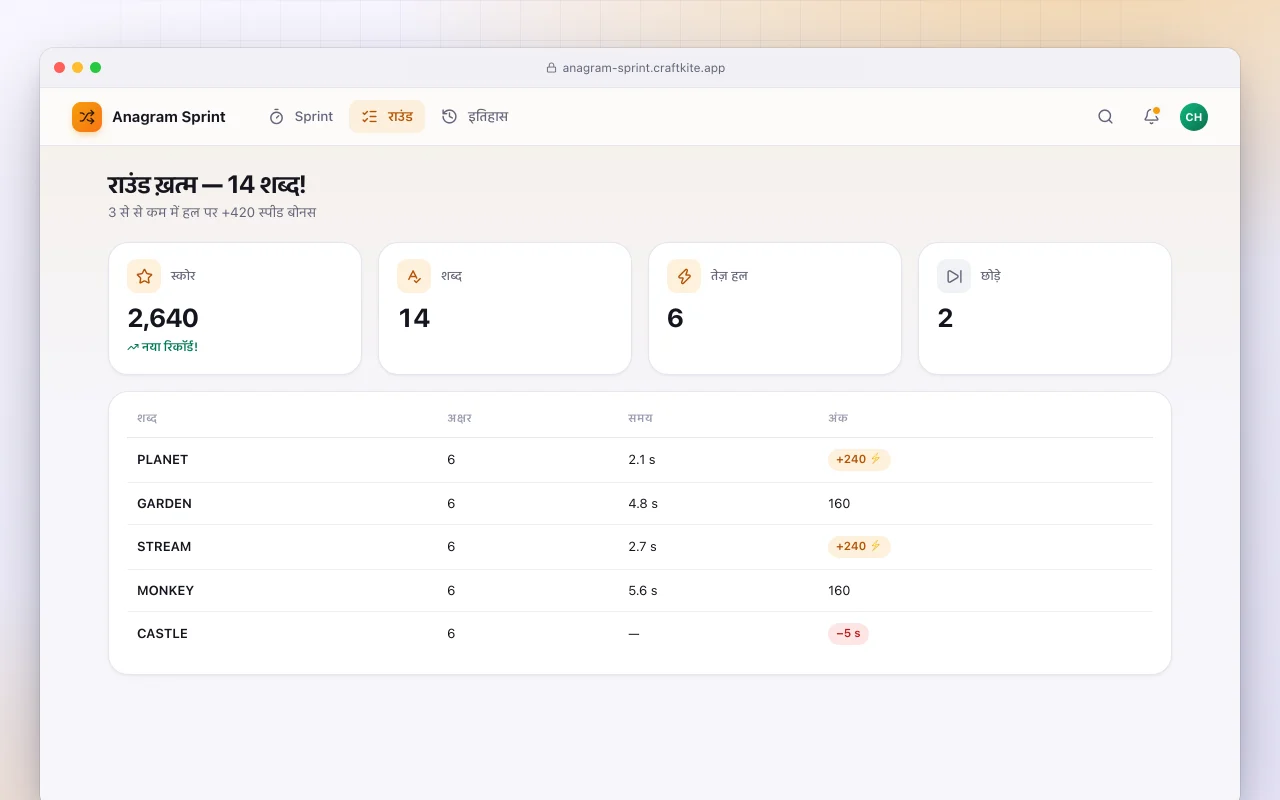Open search with the magnifier icon
This screenshot has width=1280, height=800.
click(x=1105, y=117)
